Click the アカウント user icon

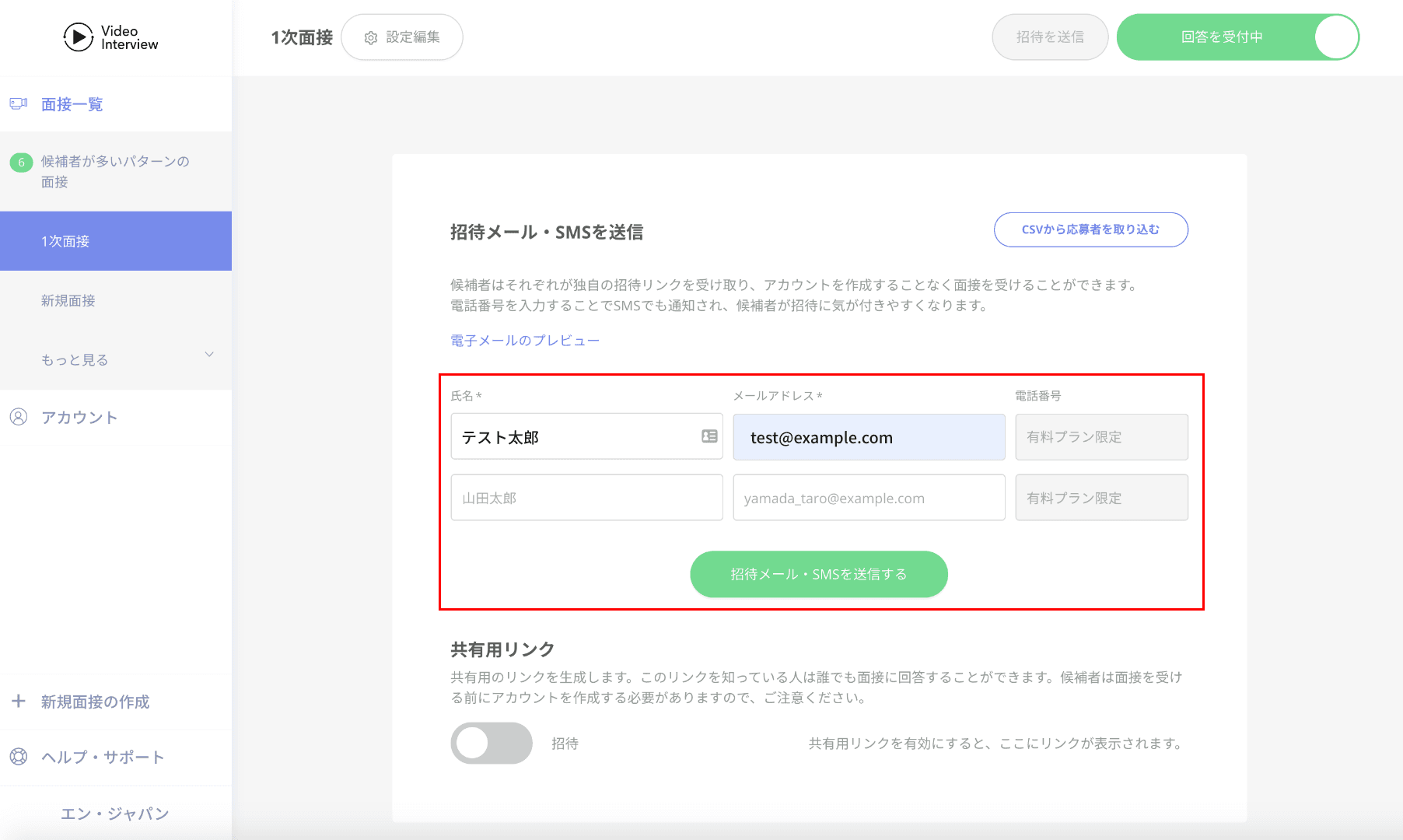[19, 417]
